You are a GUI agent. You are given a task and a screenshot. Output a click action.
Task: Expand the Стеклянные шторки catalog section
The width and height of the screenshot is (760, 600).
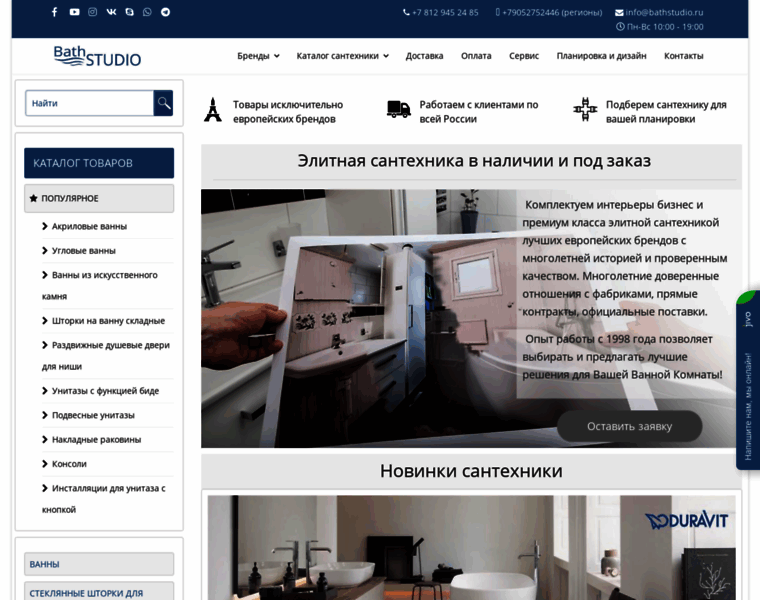tap(99, 591)
